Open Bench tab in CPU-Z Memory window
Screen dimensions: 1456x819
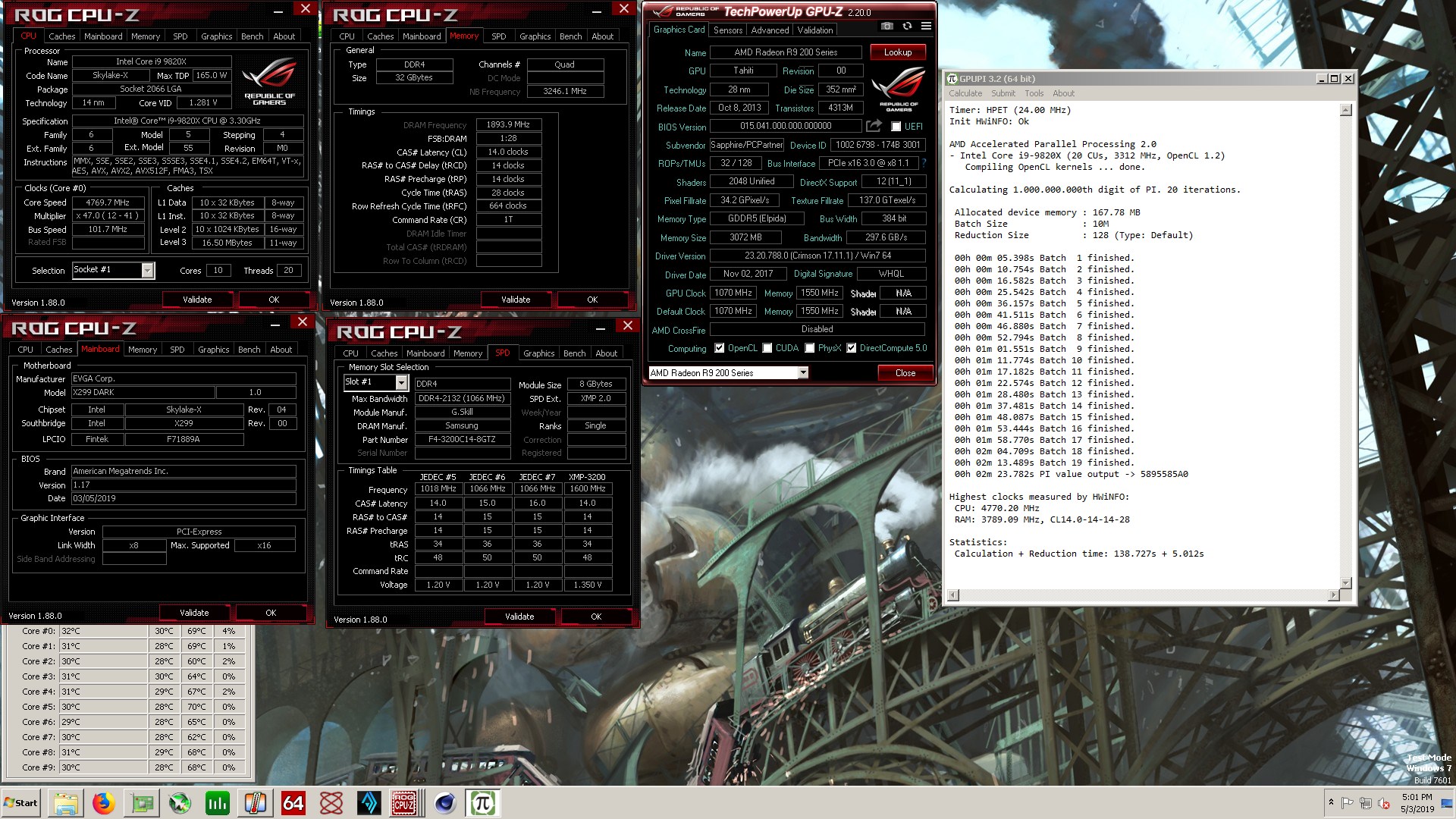coord(571,36)
